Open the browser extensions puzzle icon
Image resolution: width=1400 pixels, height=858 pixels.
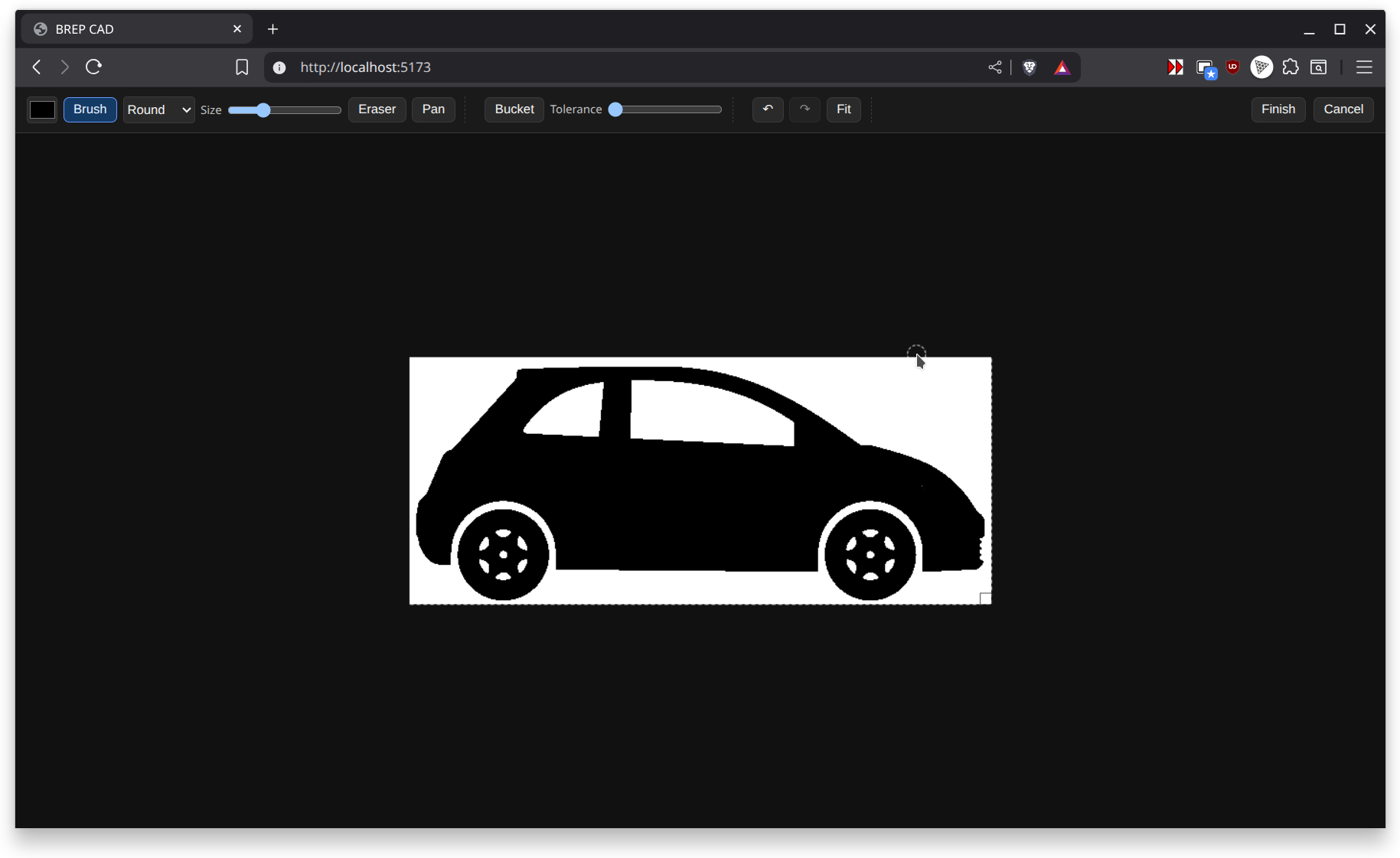(1291, 67)
